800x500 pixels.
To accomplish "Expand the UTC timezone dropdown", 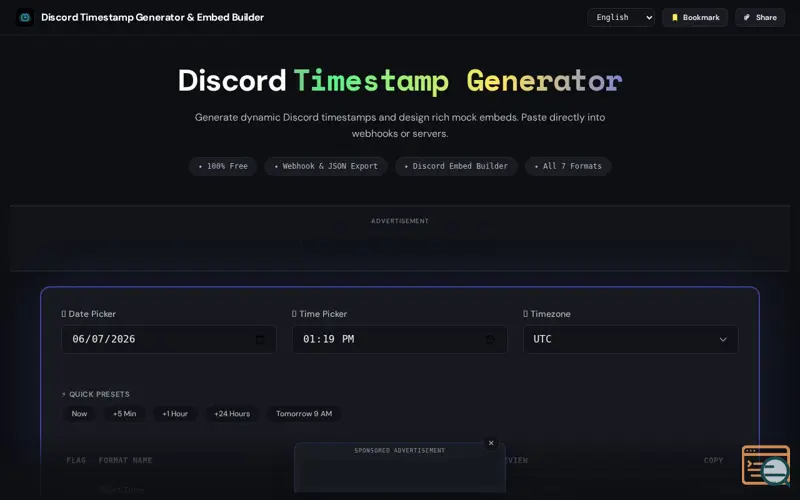I will click(631, 339).
